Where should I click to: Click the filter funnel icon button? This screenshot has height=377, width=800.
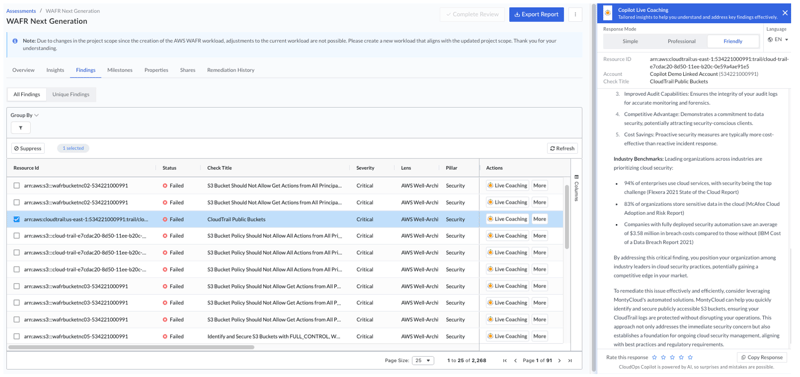(20, 128)
